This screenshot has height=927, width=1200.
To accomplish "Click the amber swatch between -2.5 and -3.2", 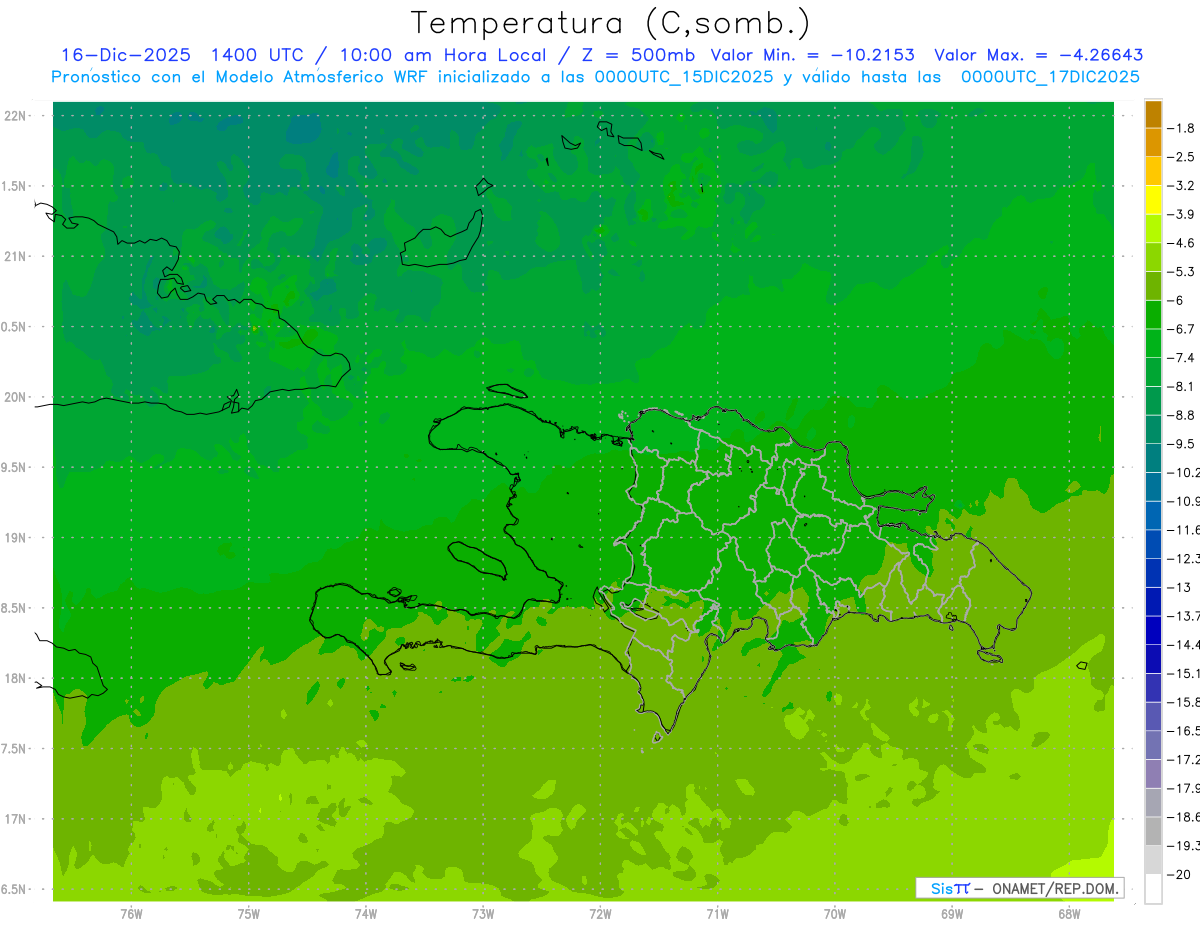I will (1153, 172).
